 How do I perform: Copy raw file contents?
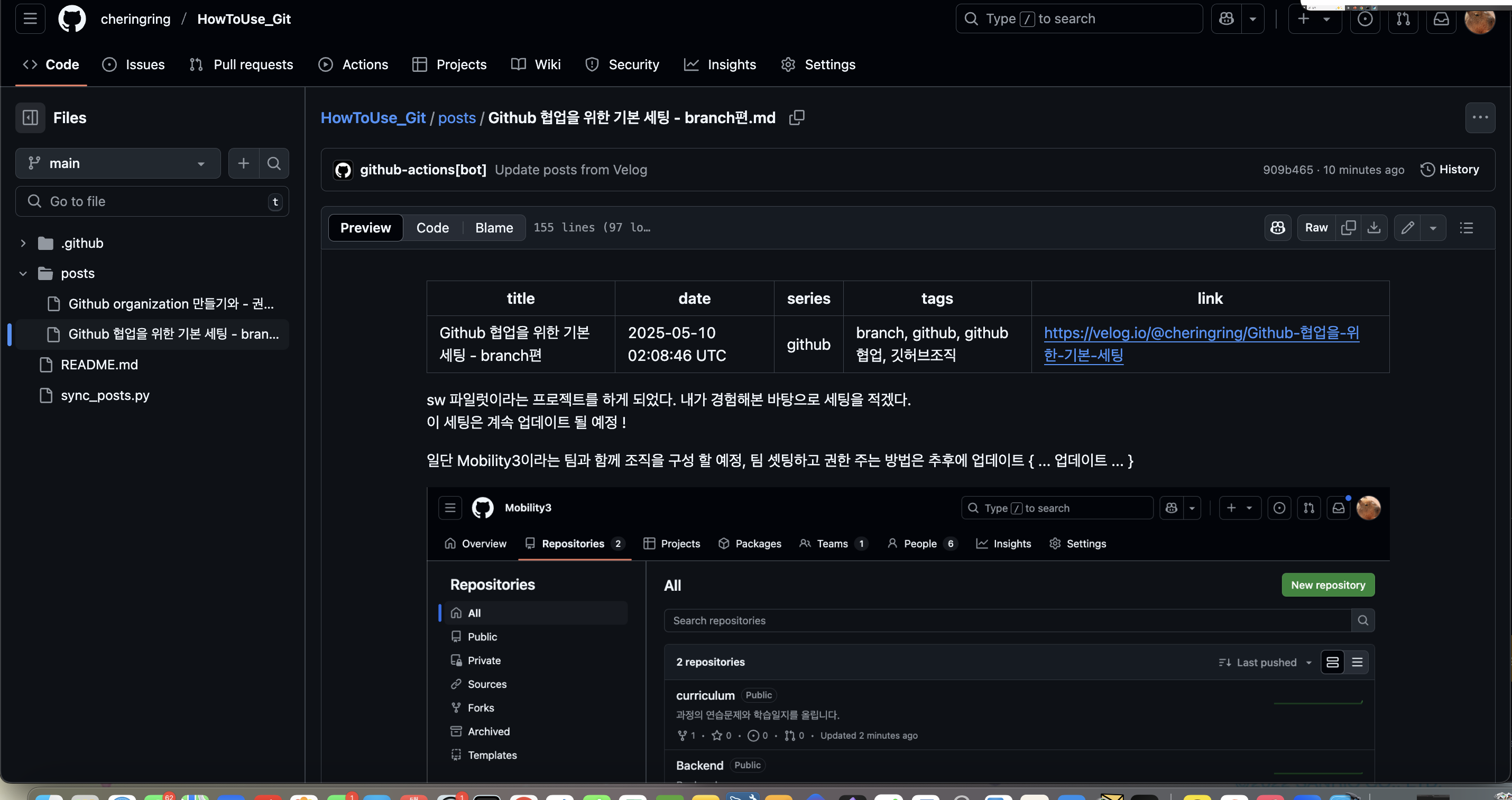coord(1348,228)
